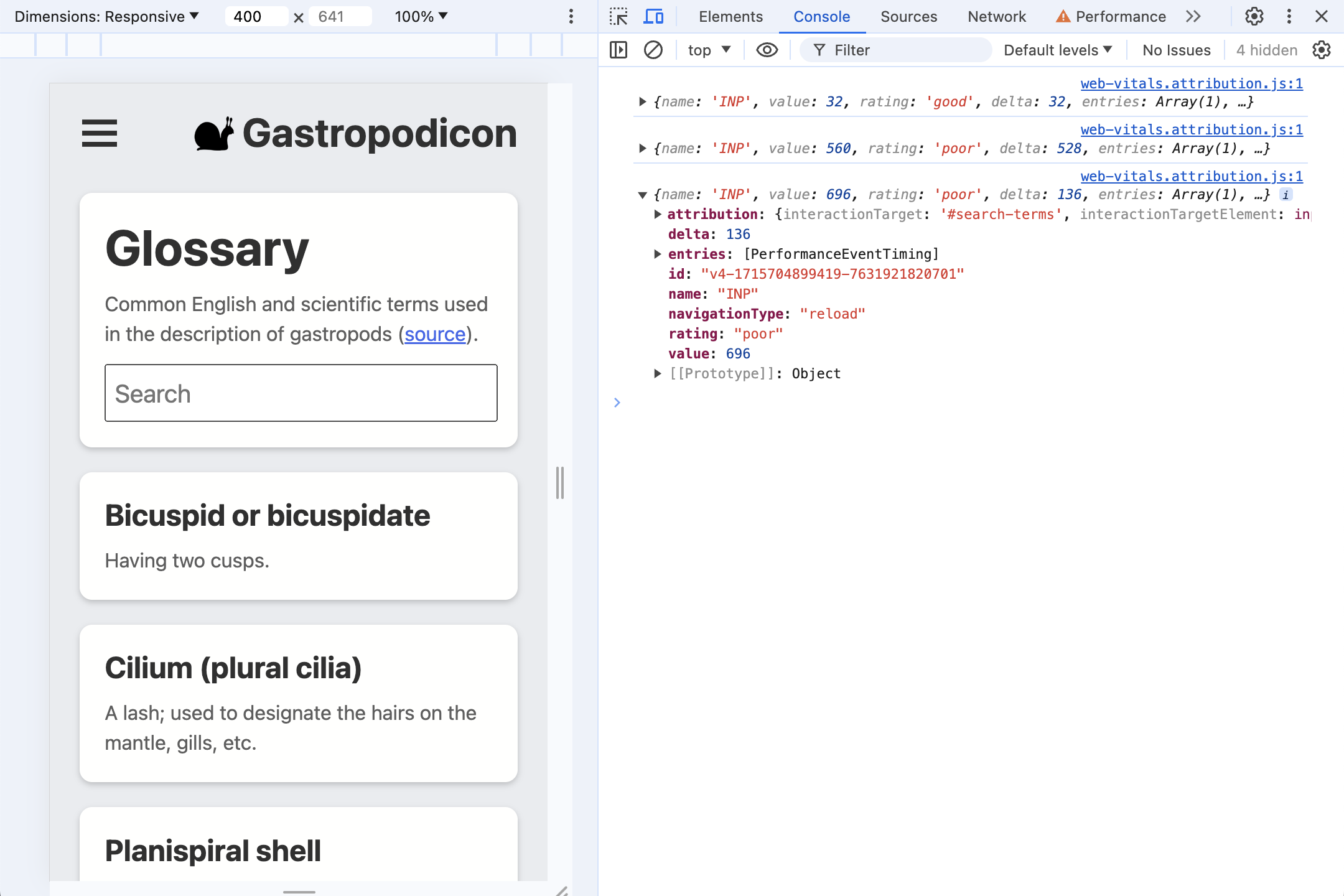This screenshot has width=1344, height=896.
Task: Click the source link in glossary description
Action: [435, 334]
